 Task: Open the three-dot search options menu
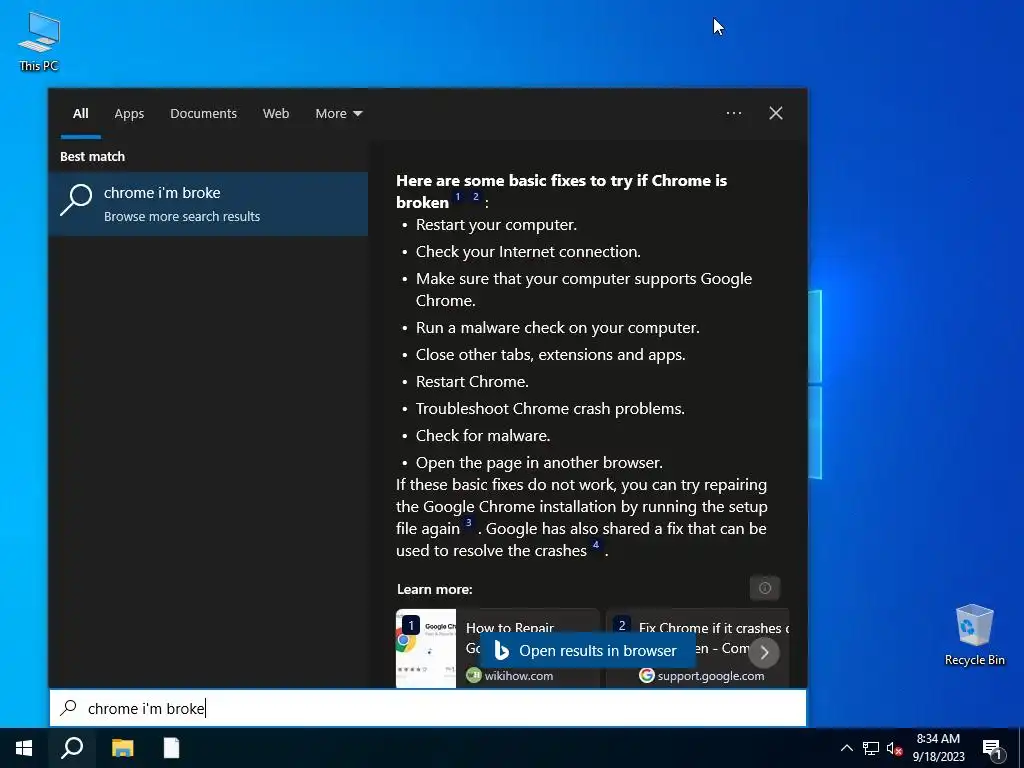(x=733, y=113)
